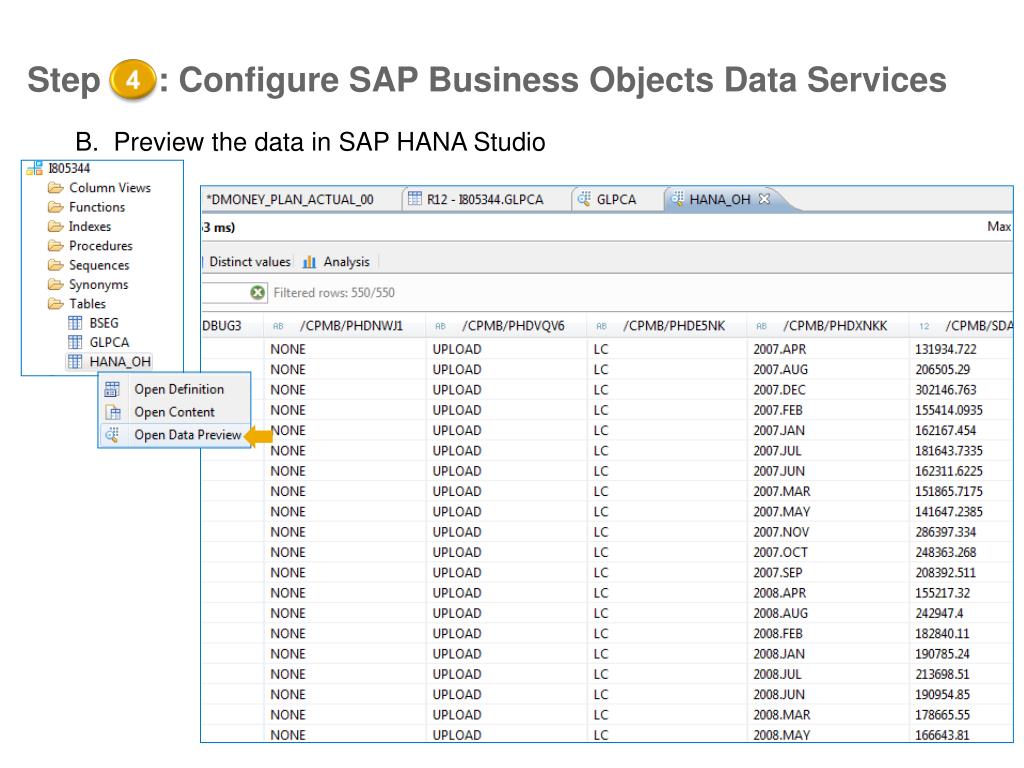Select the Synonyms folder icon
The image size is (1024, 768).
pyautogui.click(x=56, y=285)
